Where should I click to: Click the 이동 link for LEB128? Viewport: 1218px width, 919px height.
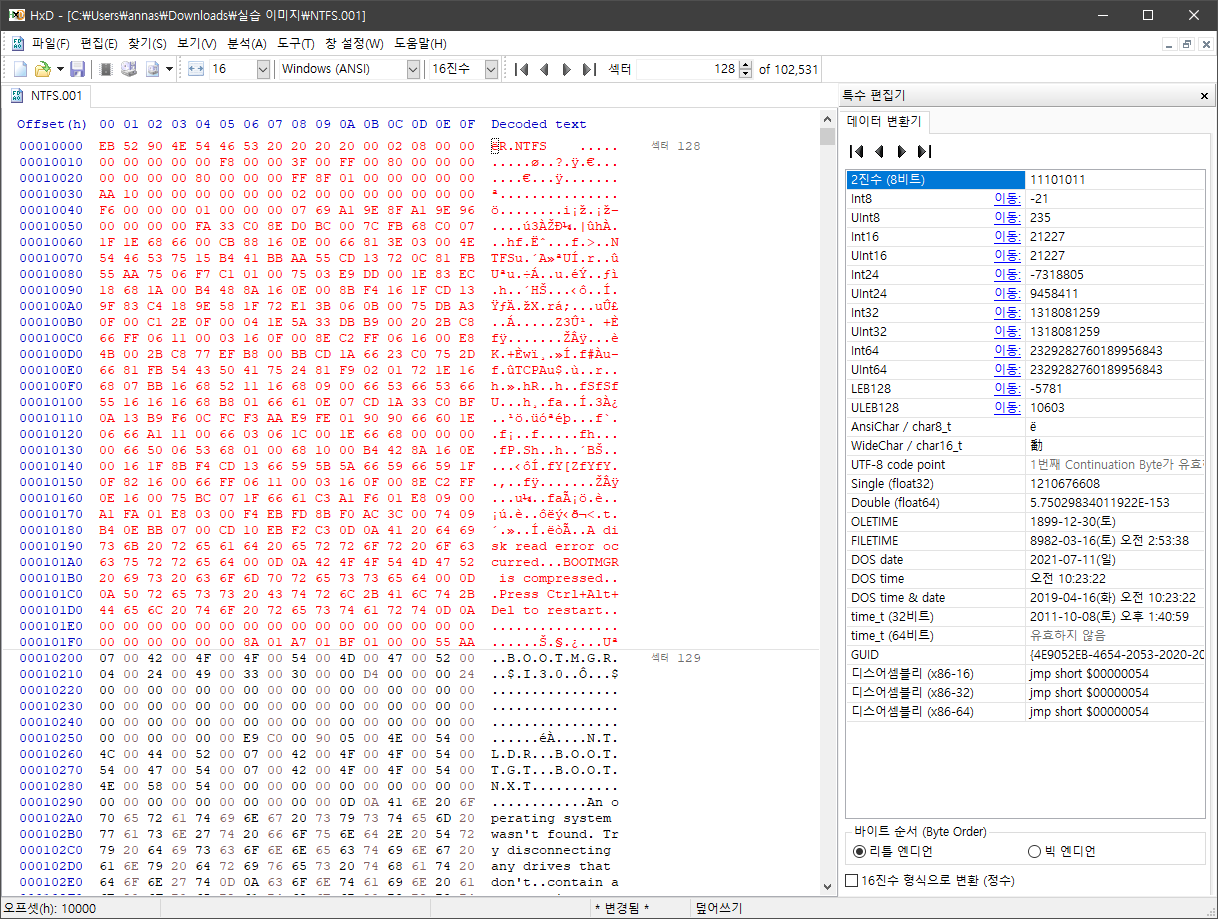point(1007,389)
